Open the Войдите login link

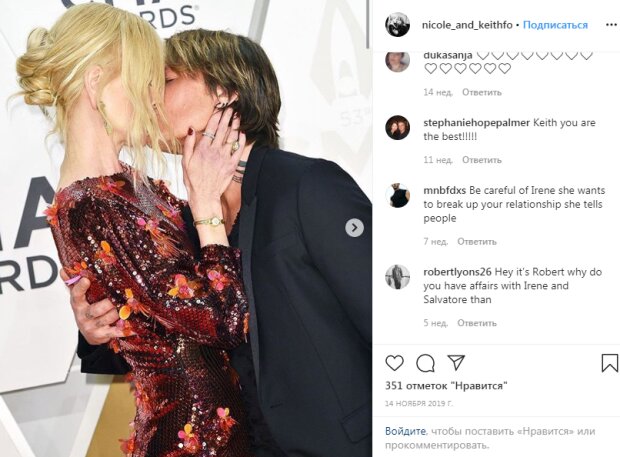[405, 431]
